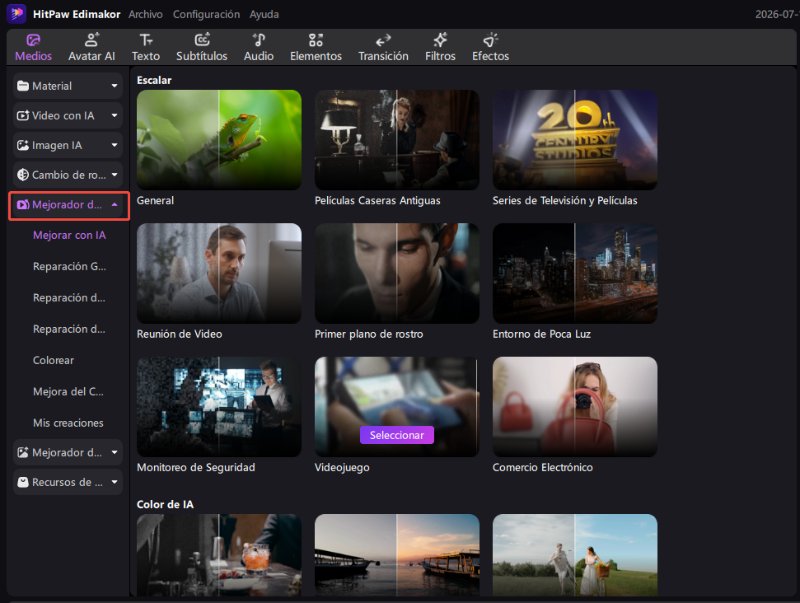800x603 pixels.
Task: Choose the Entorno de Poca Luz thumbnail
Action: pos(575,273)
